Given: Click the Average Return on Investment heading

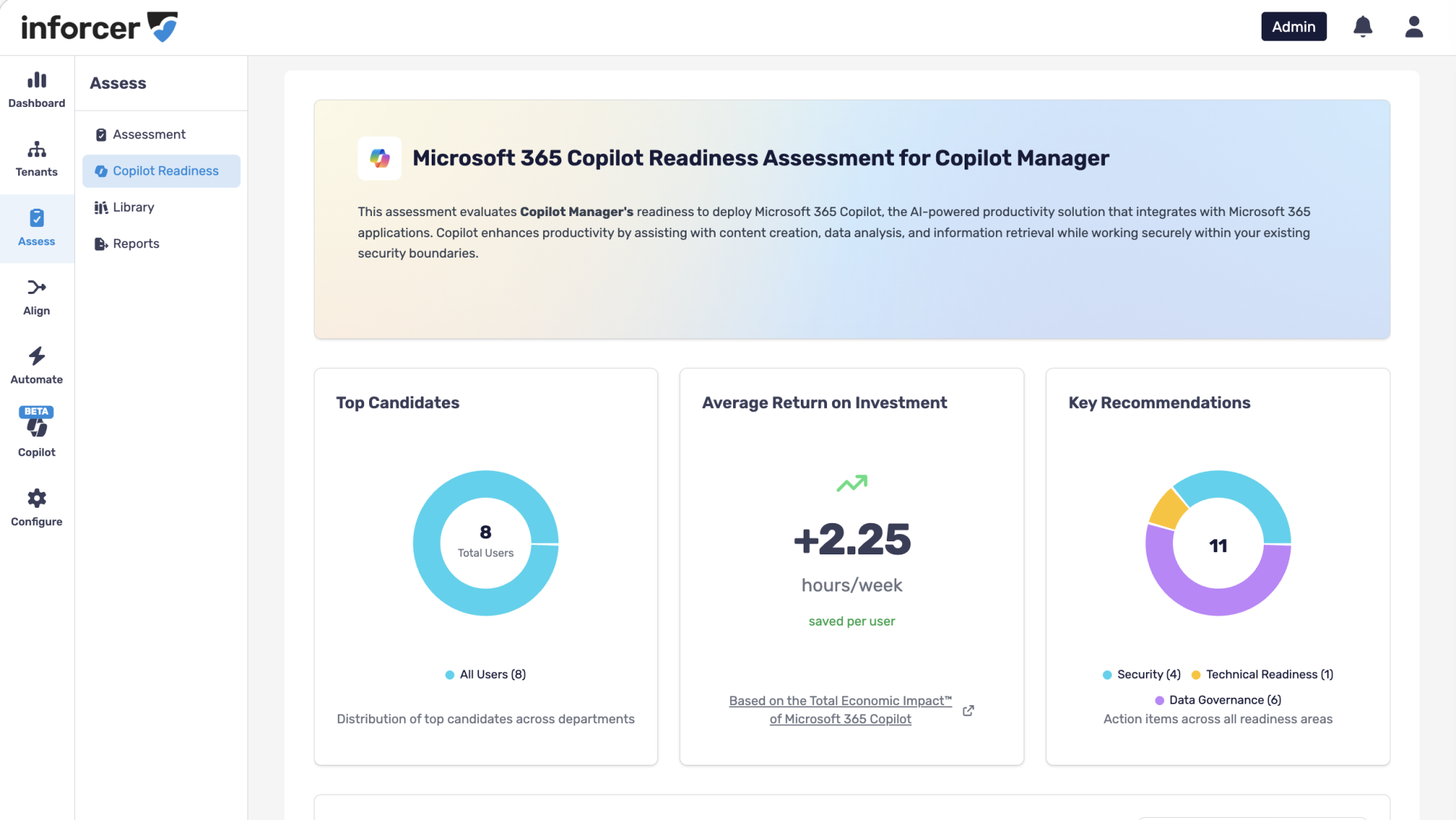Looking at the screenshot, I should pos(824,402).
